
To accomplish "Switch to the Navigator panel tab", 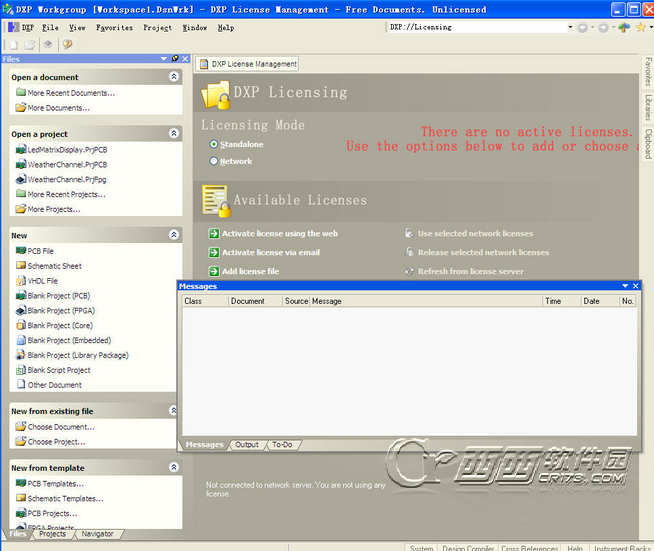I will (x=98, y=534).
